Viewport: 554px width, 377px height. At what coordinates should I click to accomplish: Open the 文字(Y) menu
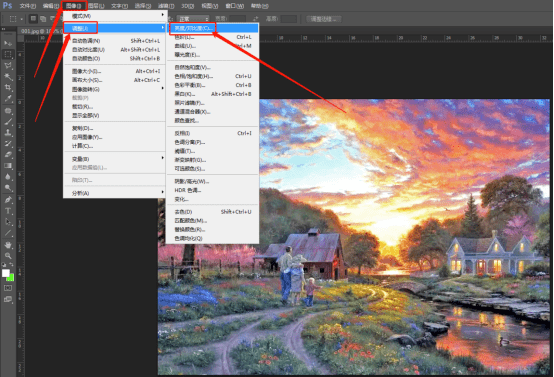point(119,6)
